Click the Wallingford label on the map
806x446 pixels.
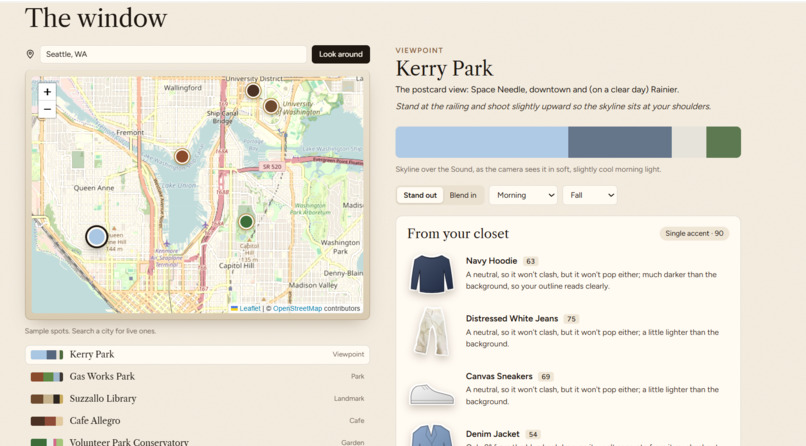click(x=182, y=88)
